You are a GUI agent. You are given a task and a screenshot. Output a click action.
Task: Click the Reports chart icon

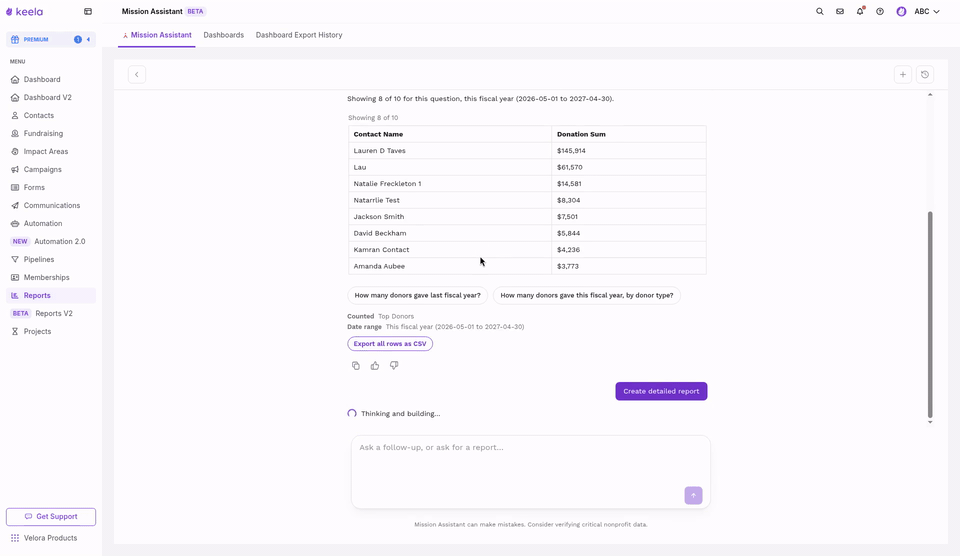15,295
